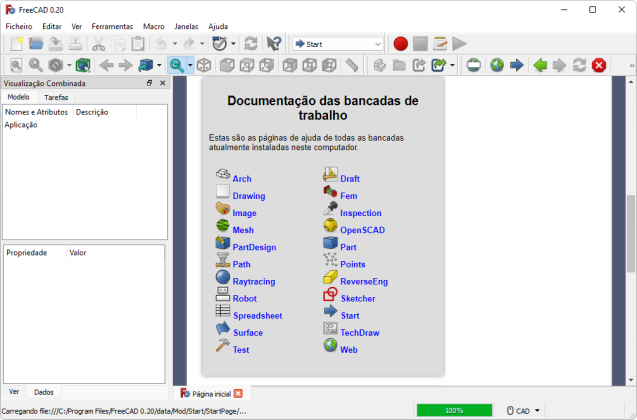The width and height of the screenshot is (637, 420).
Task: Click the Arch workbench icon
Action: (x=223, y=174)
